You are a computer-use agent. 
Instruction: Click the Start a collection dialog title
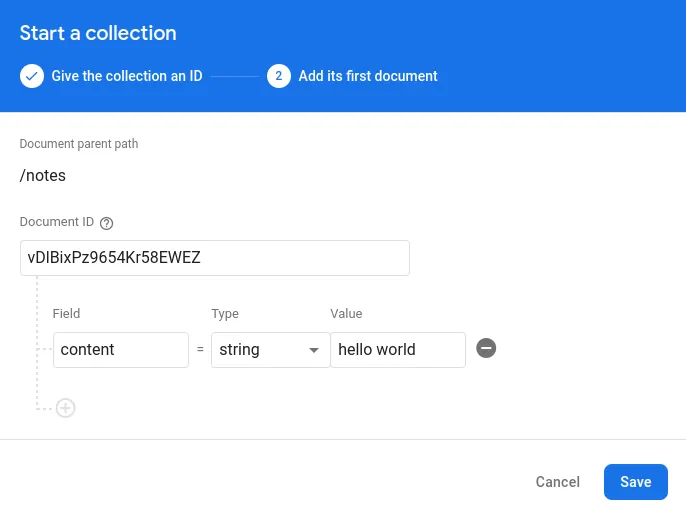[98, 33]
